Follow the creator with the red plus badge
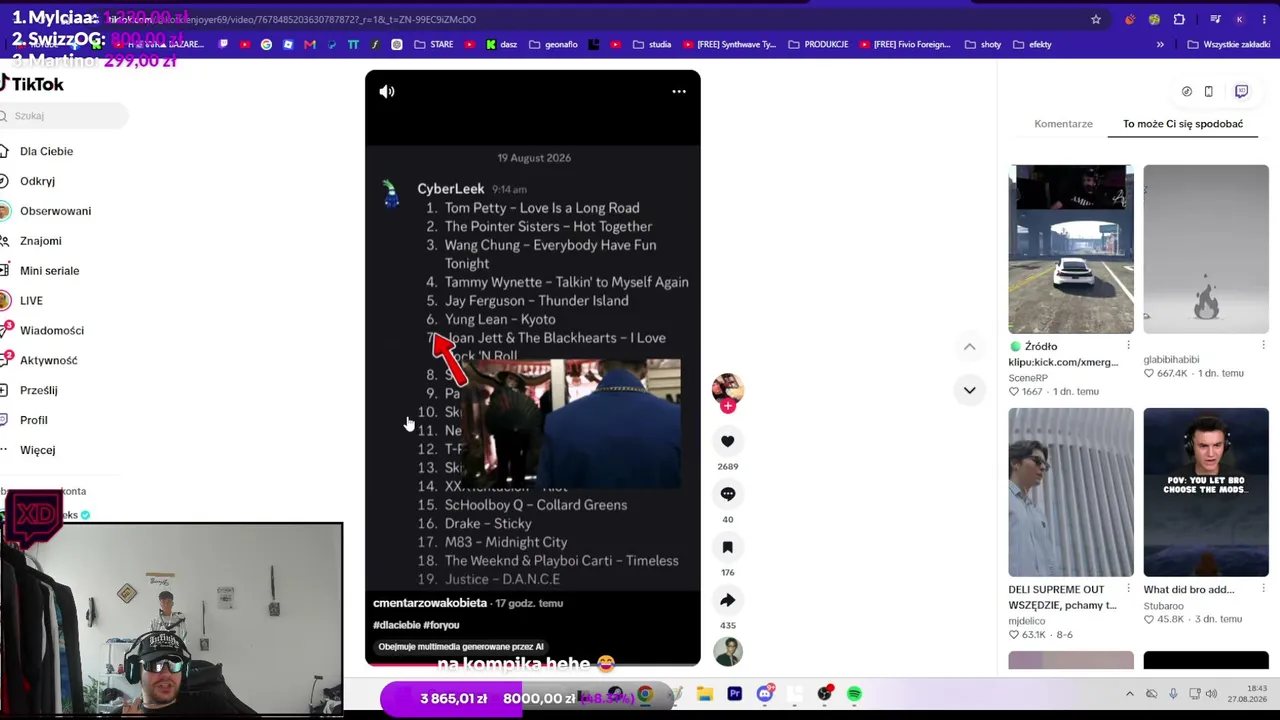Viewport: 1280px width, 720px height. pyautogui.click(x=728, y=407)
